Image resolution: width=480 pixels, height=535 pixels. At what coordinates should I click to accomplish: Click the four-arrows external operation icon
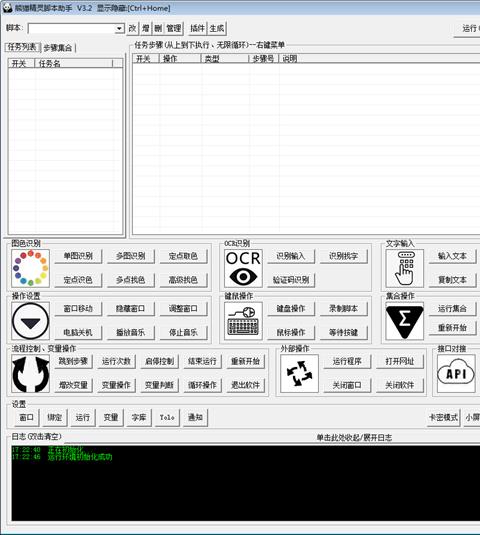(x=299, y=373)
